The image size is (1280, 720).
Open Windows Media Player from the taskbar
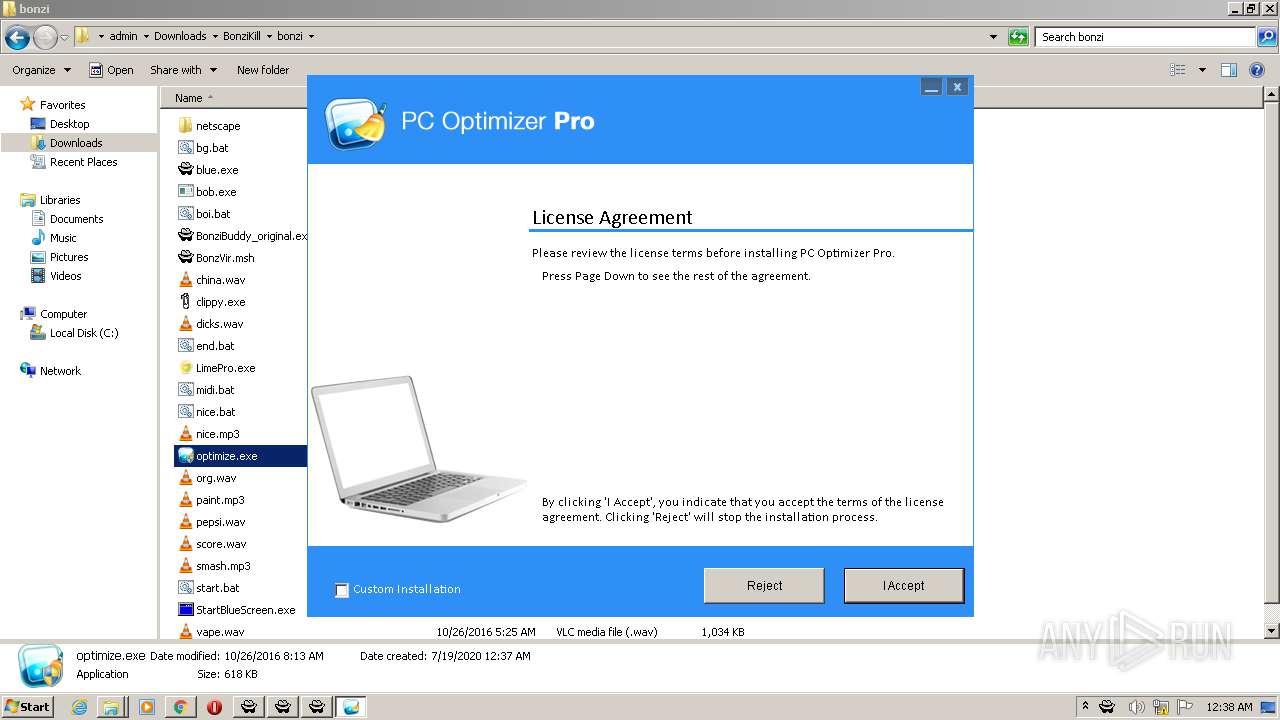click(x=146, y=707)
